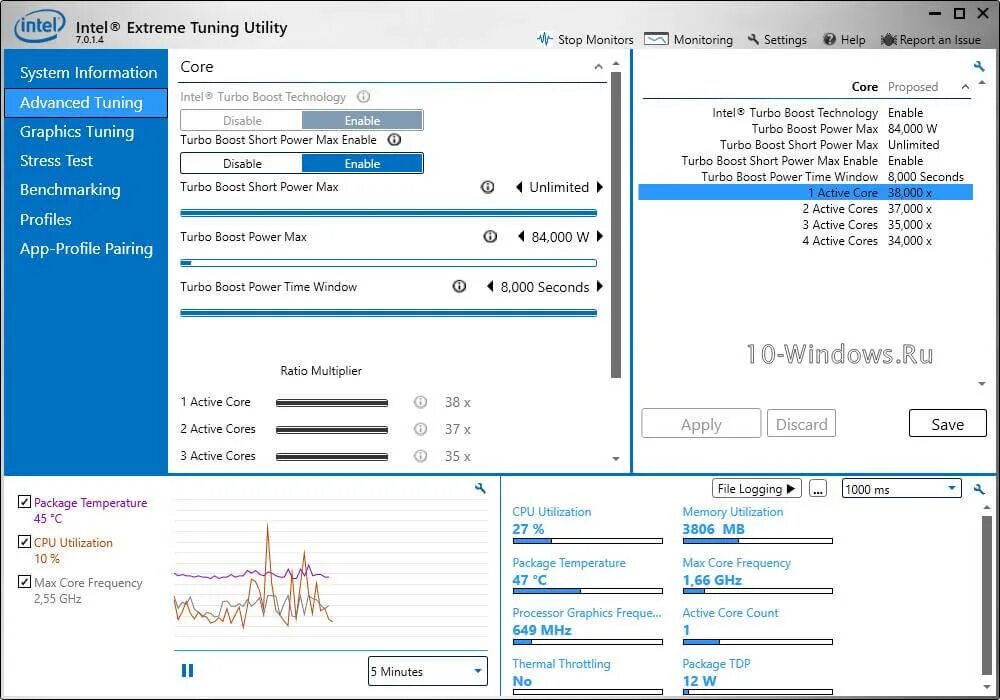Click the 2 Active Cores ratio slider
Screen dimensions: 1000x700
point(332,429)
